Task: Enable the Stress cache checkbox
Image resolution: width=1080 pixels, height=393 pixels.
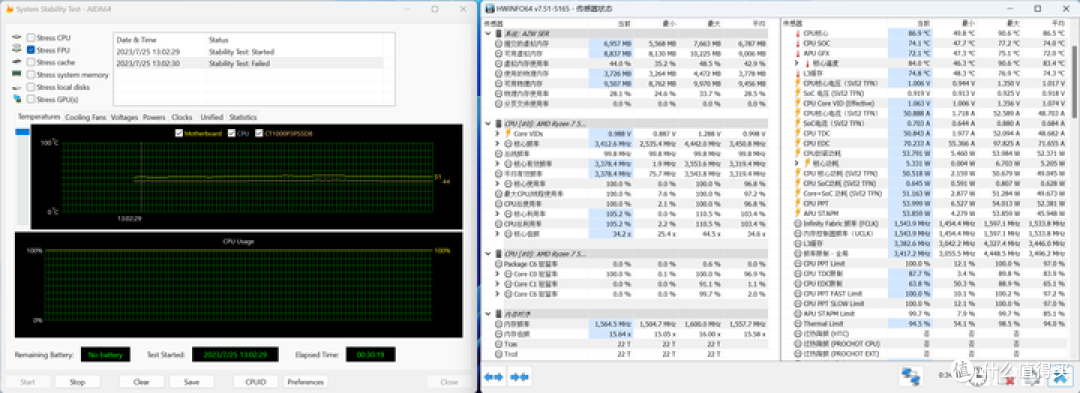Action: click(x=30, y=63)
